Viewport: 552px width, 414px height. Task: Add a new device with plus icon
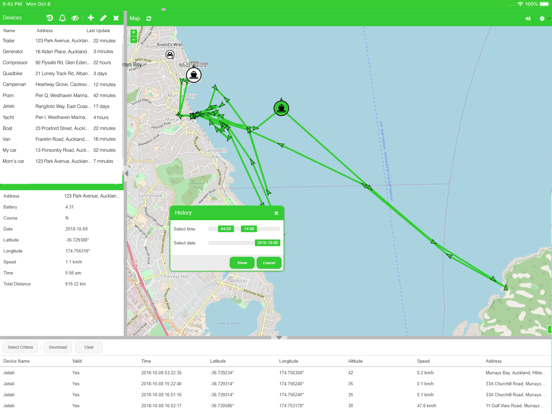coord(90,18)
